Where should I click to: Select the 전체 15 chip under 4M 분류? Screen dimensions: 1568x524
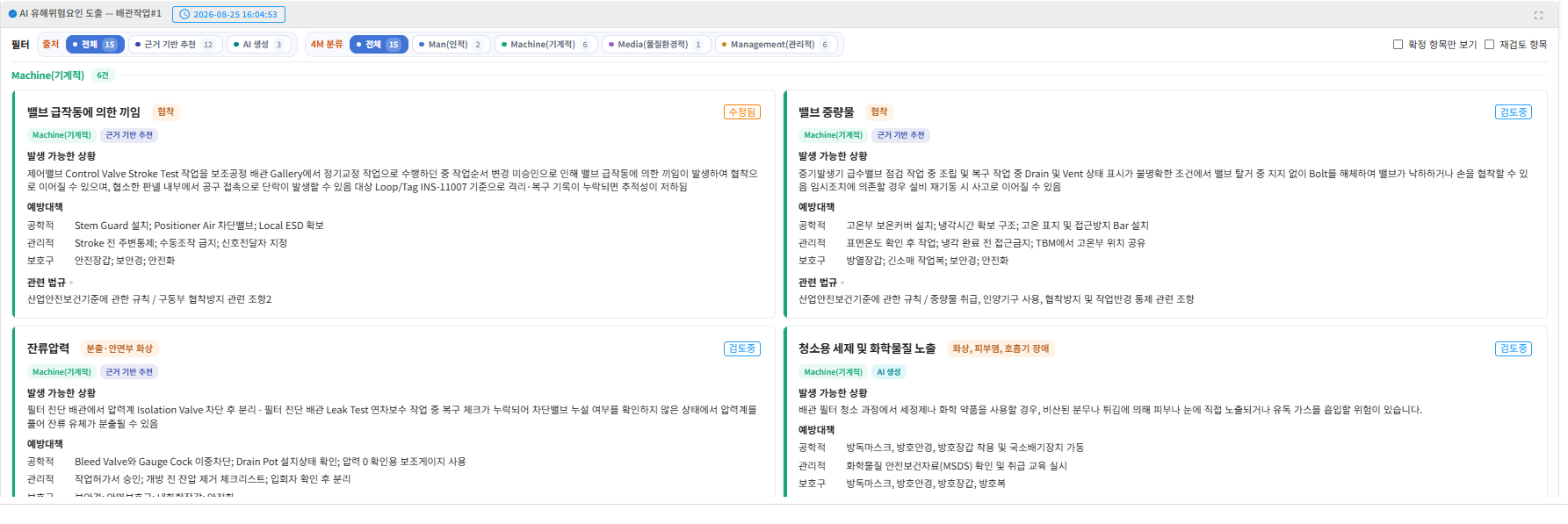[x=379, y=44]
